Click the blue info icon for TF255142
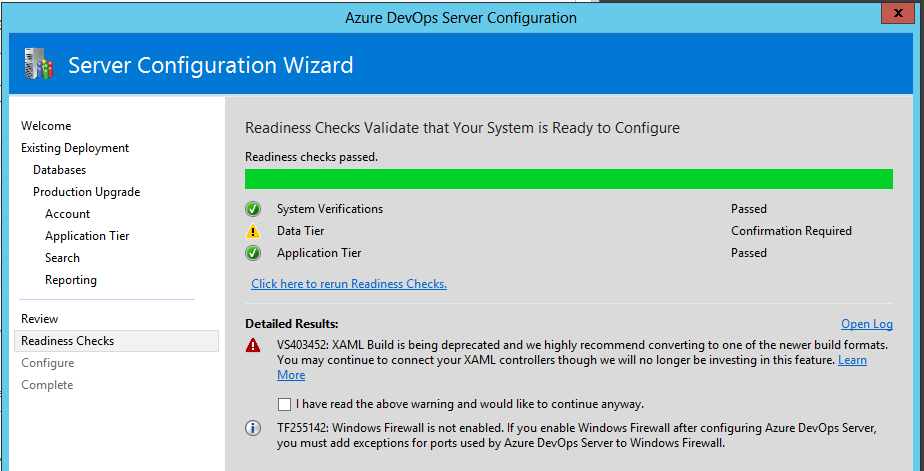 253,428
